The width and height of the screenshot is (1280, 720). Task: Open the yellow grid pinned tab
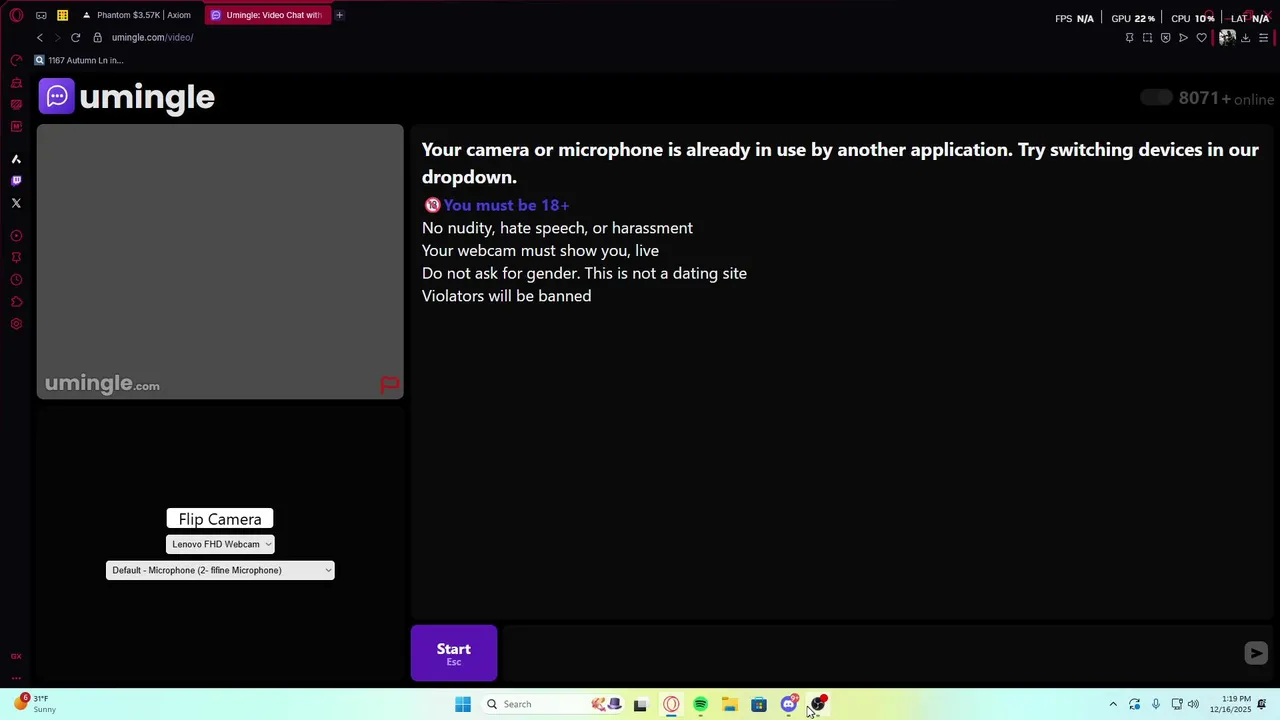point(62,15)
